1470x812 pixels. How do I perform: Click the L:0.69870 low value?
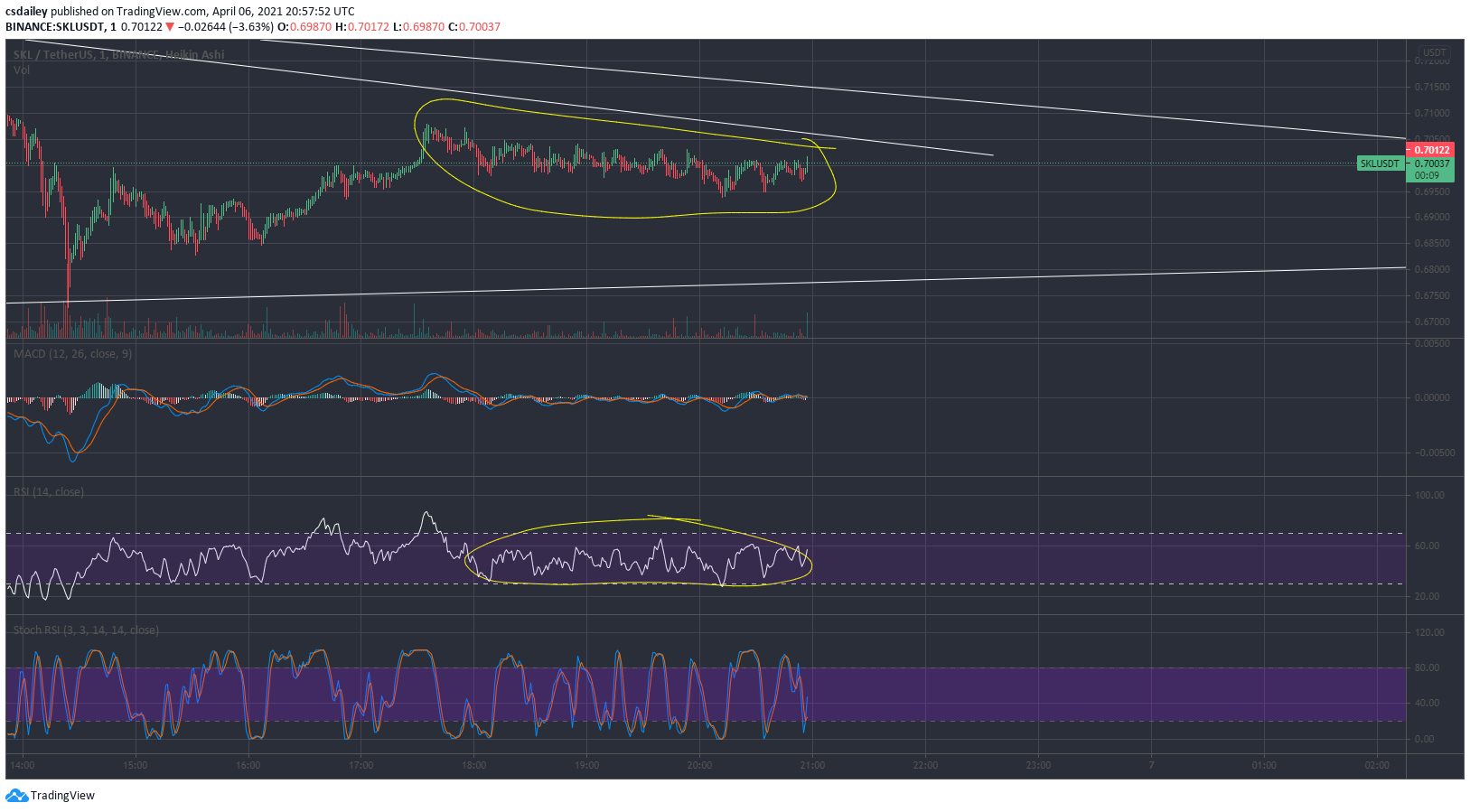(418, 27)
